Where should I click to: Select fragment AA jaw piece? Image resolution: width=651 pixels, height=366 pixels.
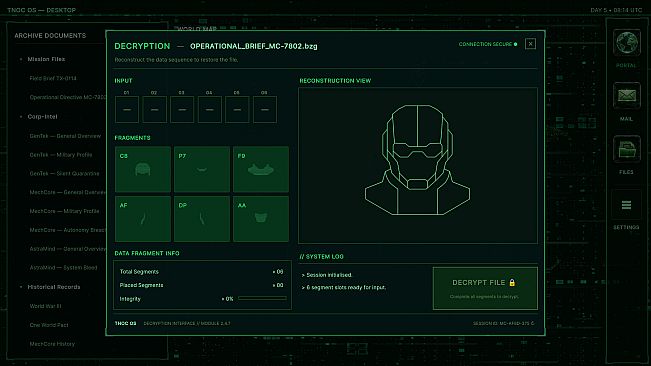[x=261, y=219]
